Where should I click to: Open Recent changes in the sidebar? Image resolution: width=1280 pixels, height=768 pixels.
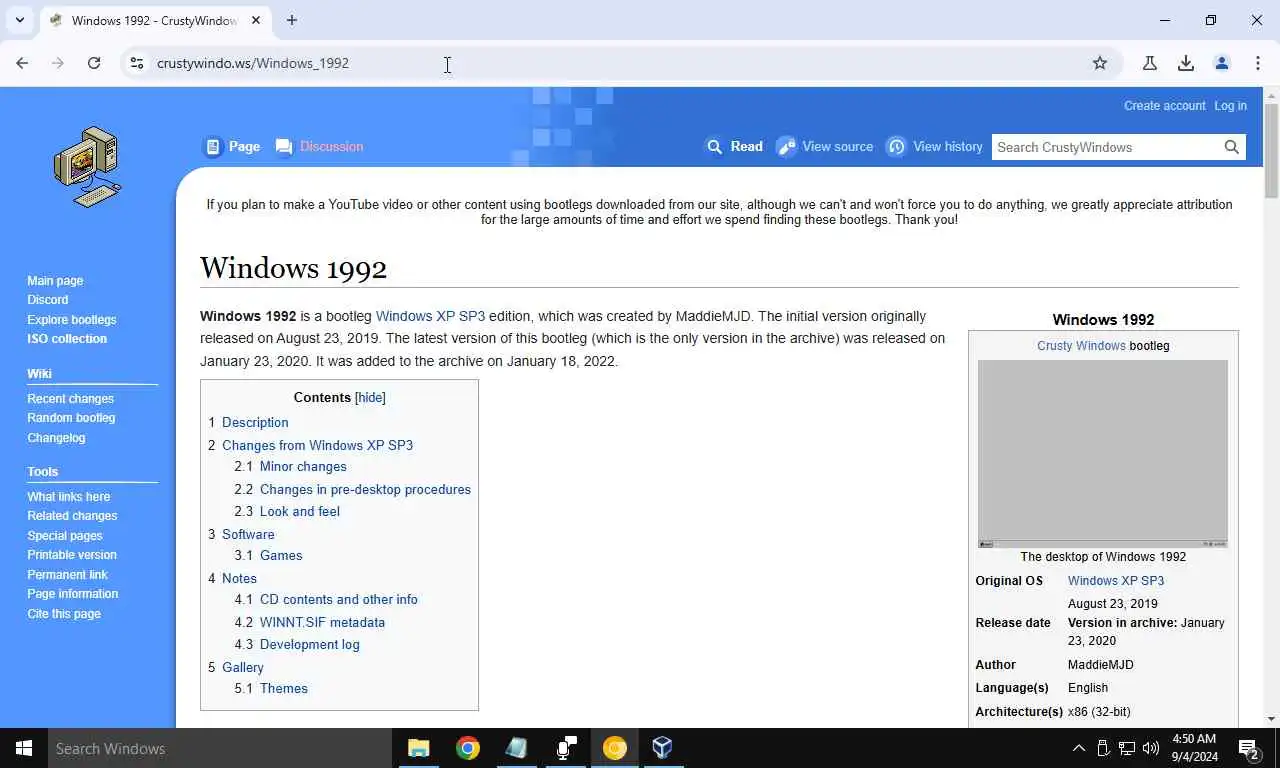coord(71,399)
